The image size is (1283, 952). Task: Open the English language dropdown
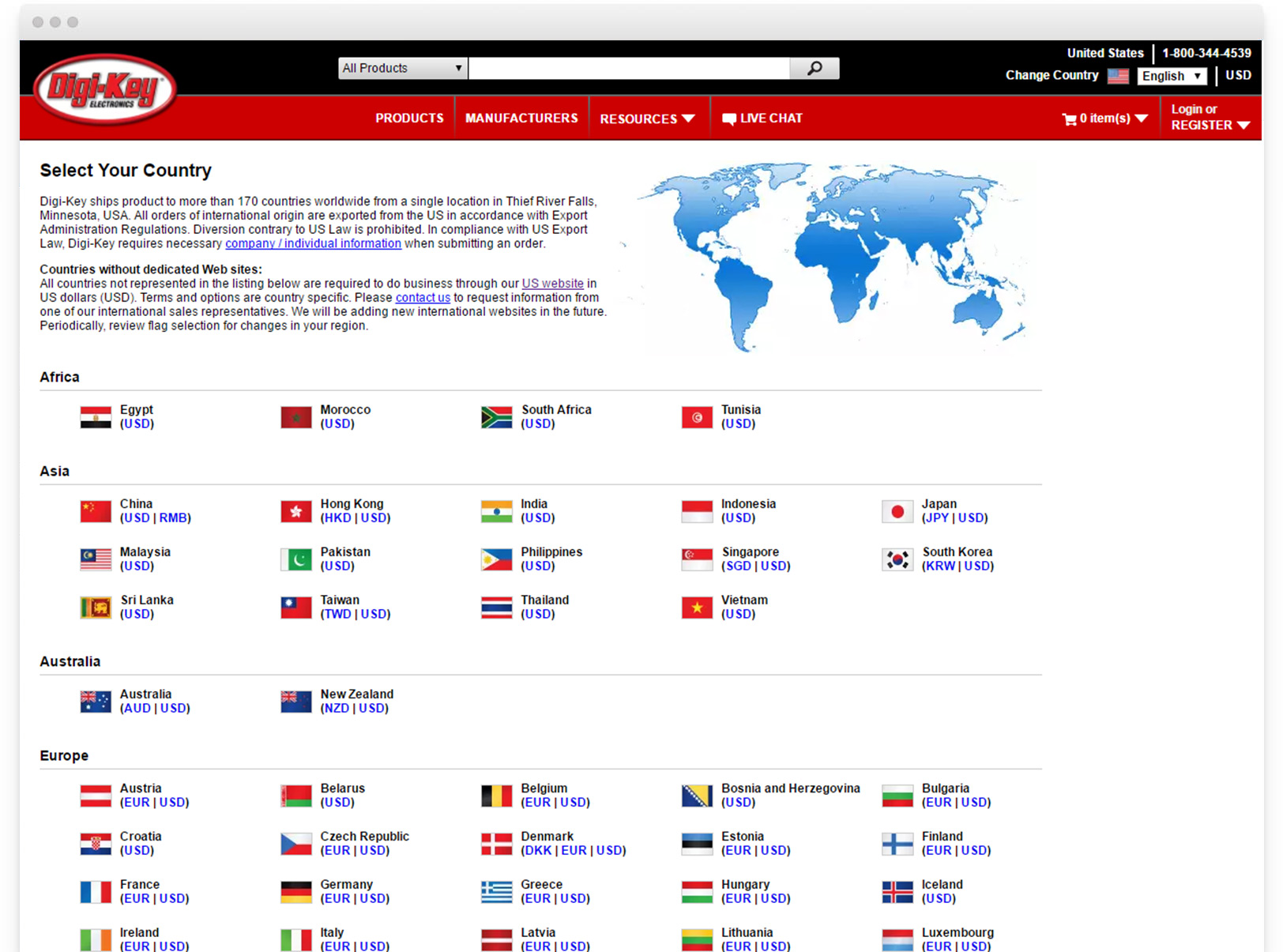1172,76
